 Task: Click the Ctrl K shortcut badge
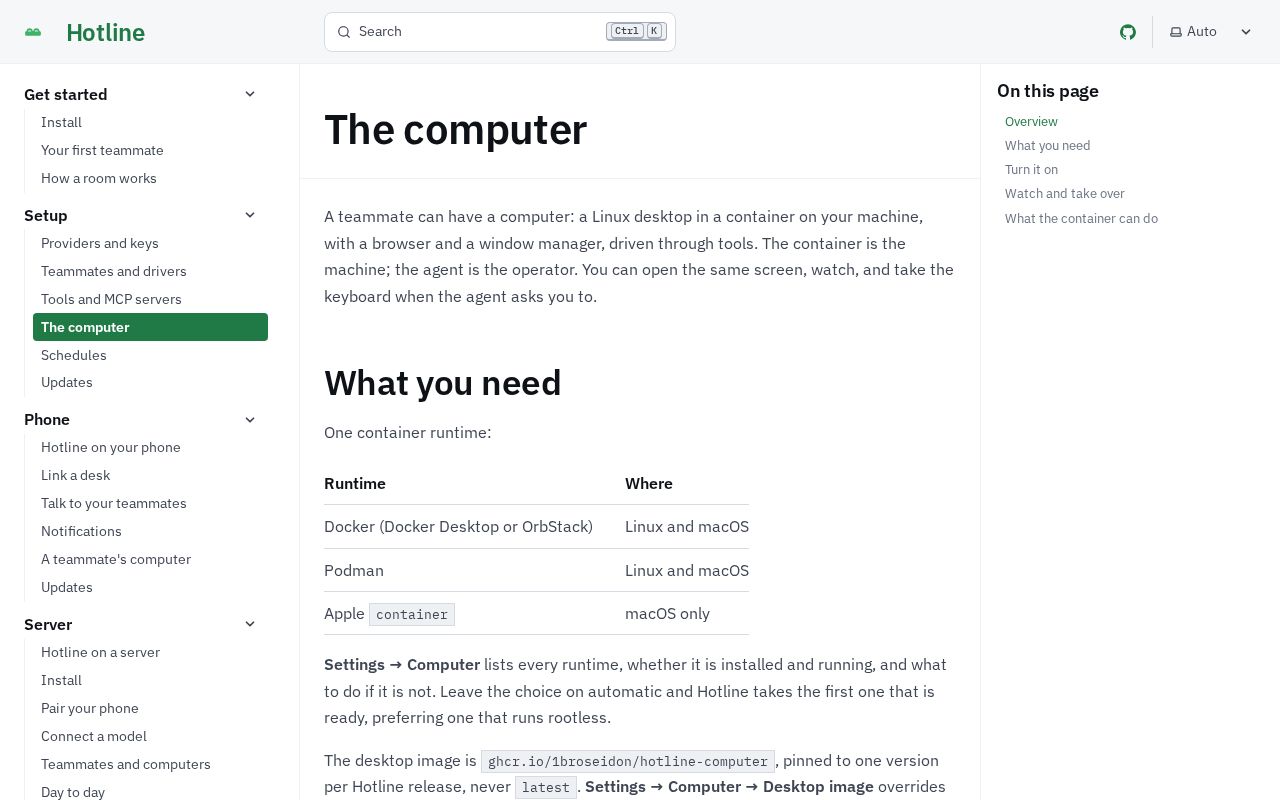(x=636, y=31)
